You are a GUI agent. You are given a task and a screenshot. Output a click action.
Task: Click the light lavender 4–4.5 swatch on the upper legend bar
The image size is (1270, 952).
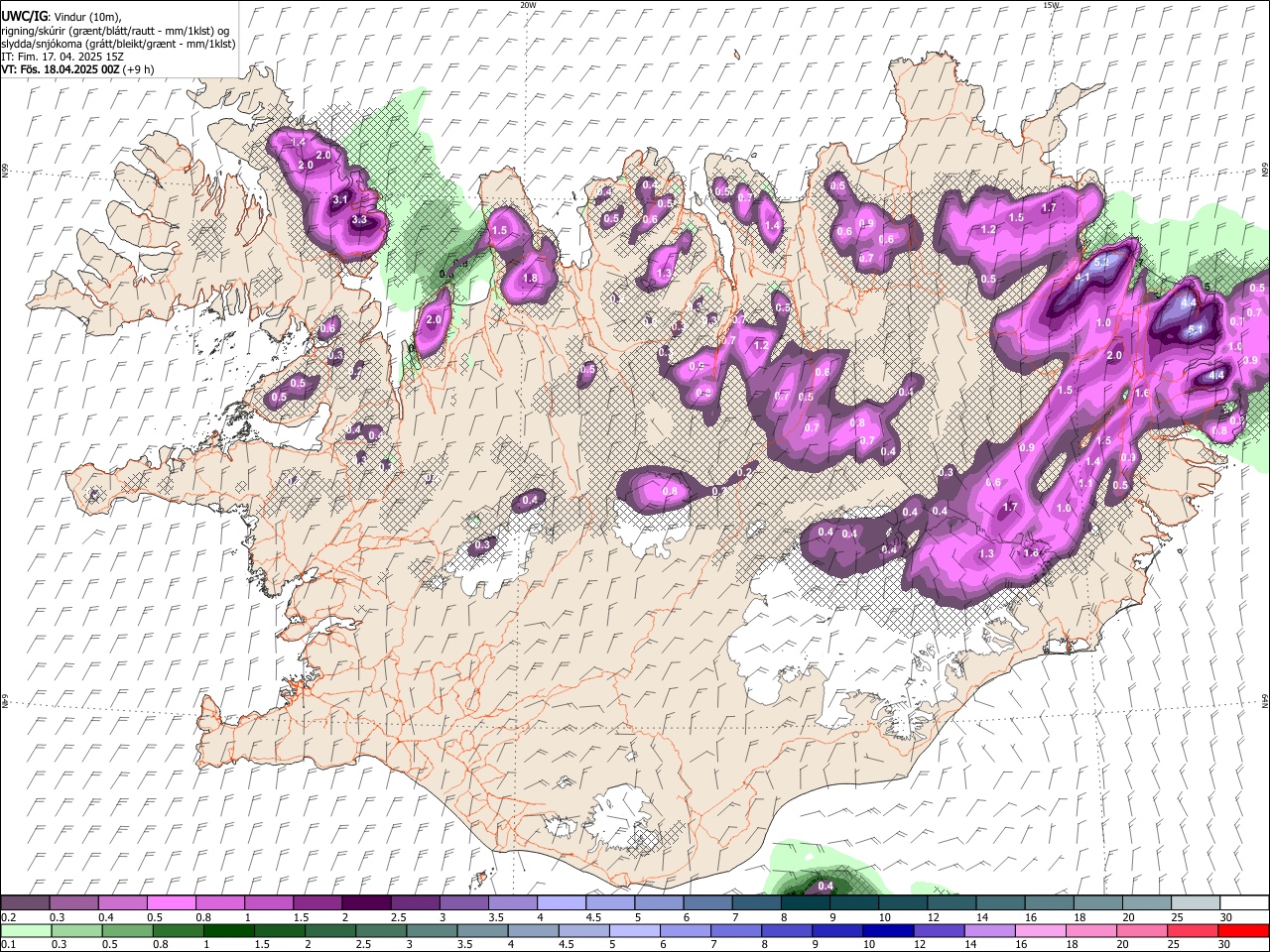(x=562, y=902)
